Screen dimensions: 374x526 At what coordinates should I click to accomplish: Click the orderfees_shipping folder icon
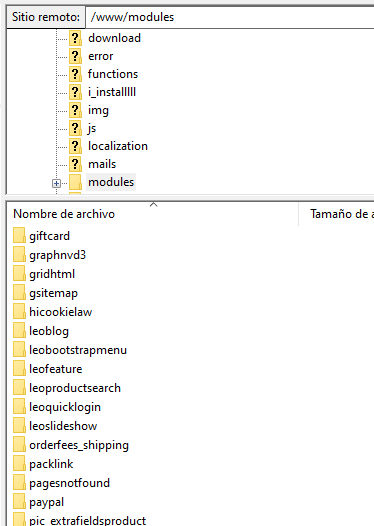pos(19,444)
